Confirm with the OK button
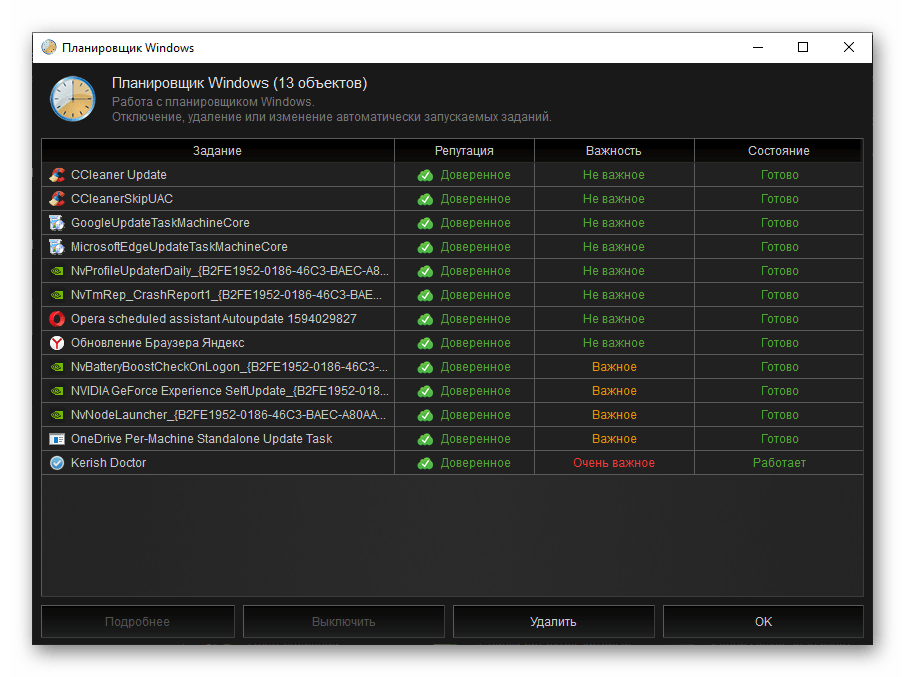Viewport: 905px width, 677px height. coord(763,622)
